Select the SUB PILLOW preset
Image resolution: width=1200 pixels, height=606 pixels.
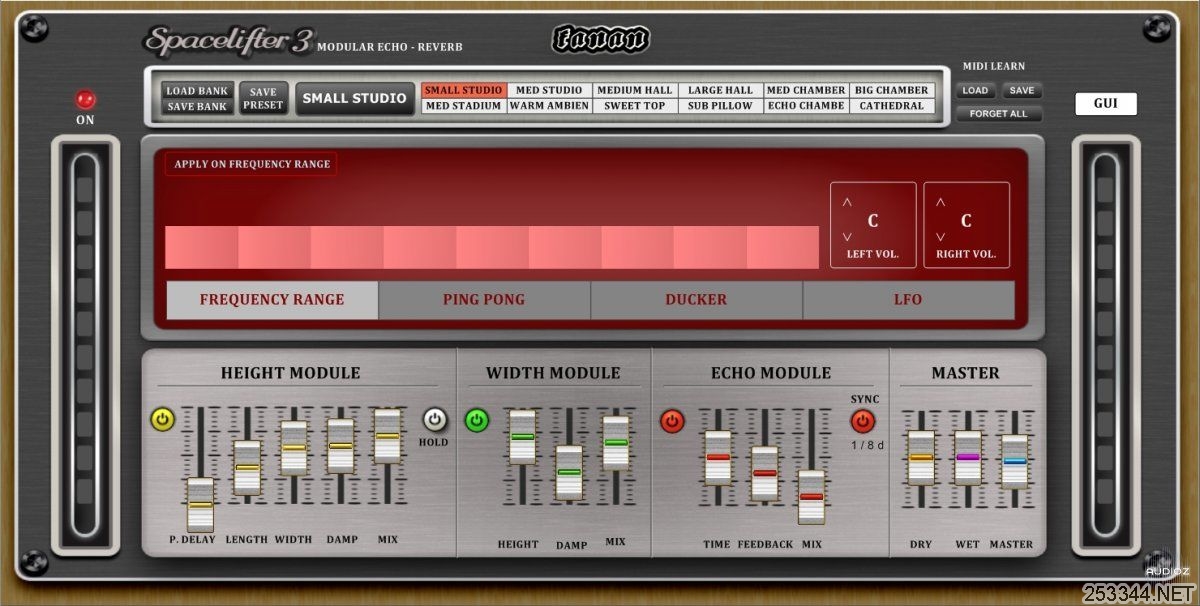[720, 105]
